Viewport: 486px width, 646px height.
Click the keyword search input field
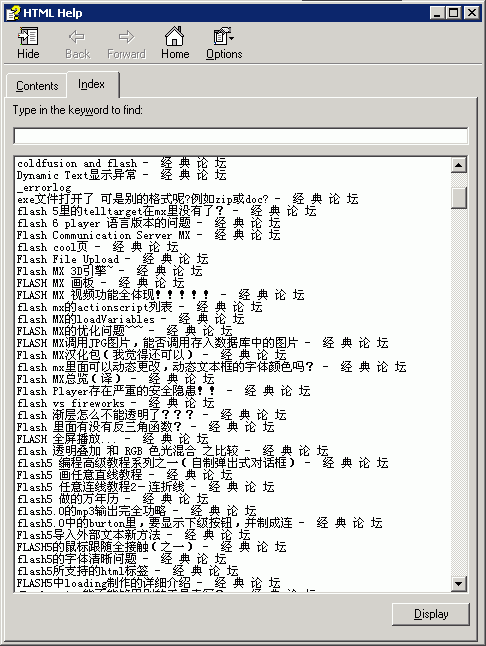pos(241,136)
